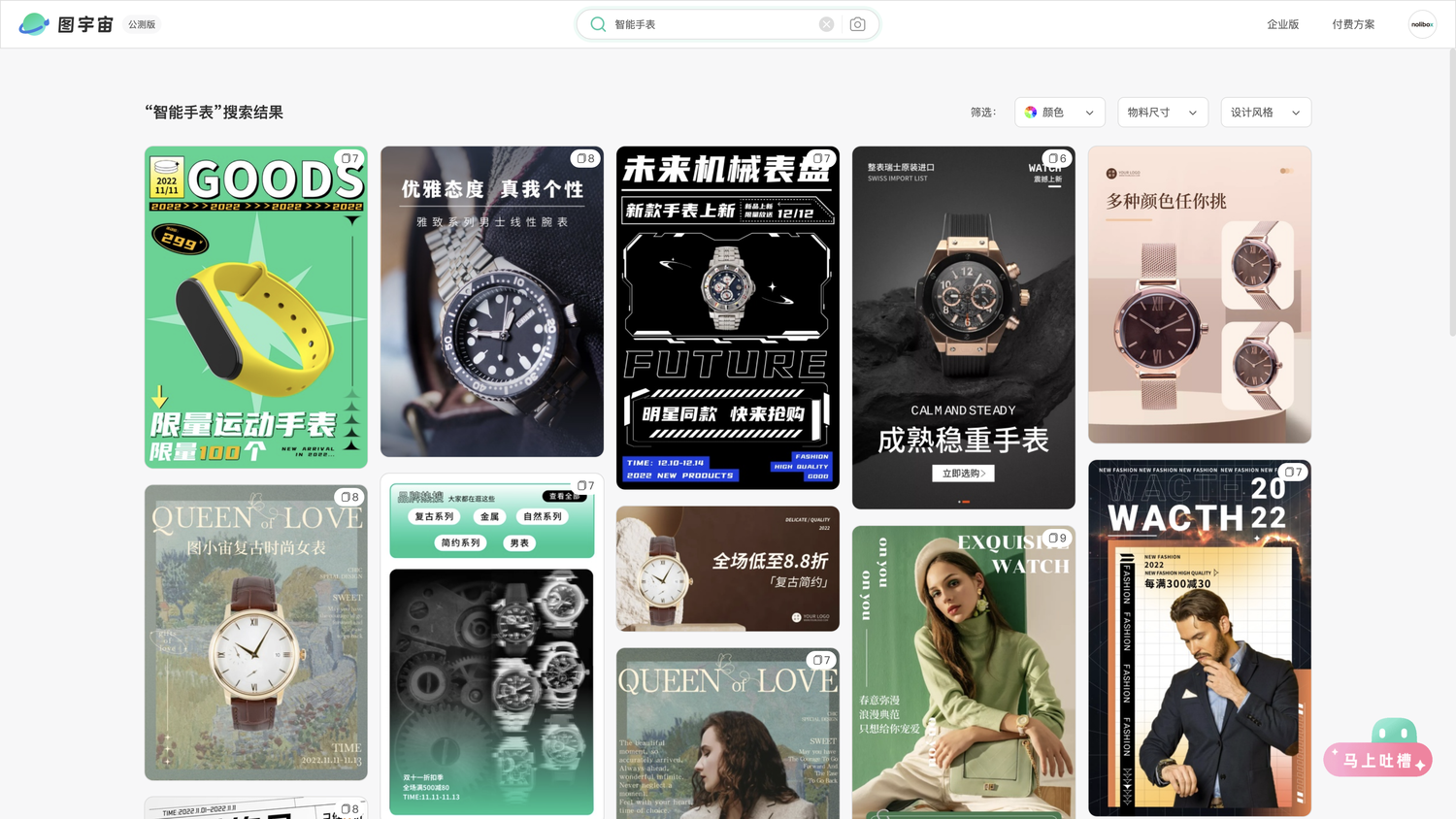Open the 图小宙复古时尚女表 poster
Image resolution: width=1456 pixels, height=819 pixels.
(256, 633)
